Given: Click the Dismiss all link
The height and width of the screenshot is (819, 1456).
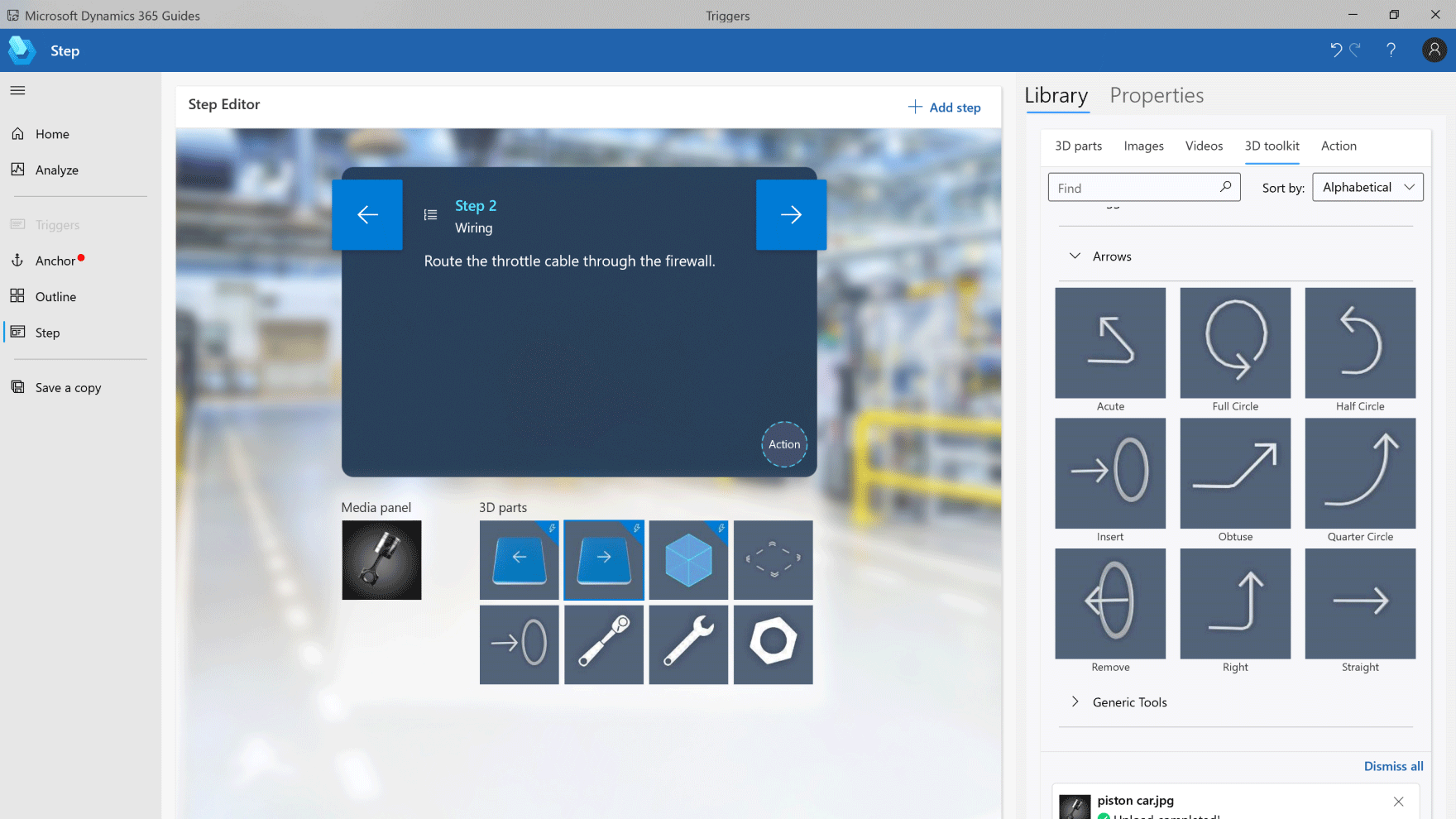Looking at the screenshot, I should pos(1393,767).
